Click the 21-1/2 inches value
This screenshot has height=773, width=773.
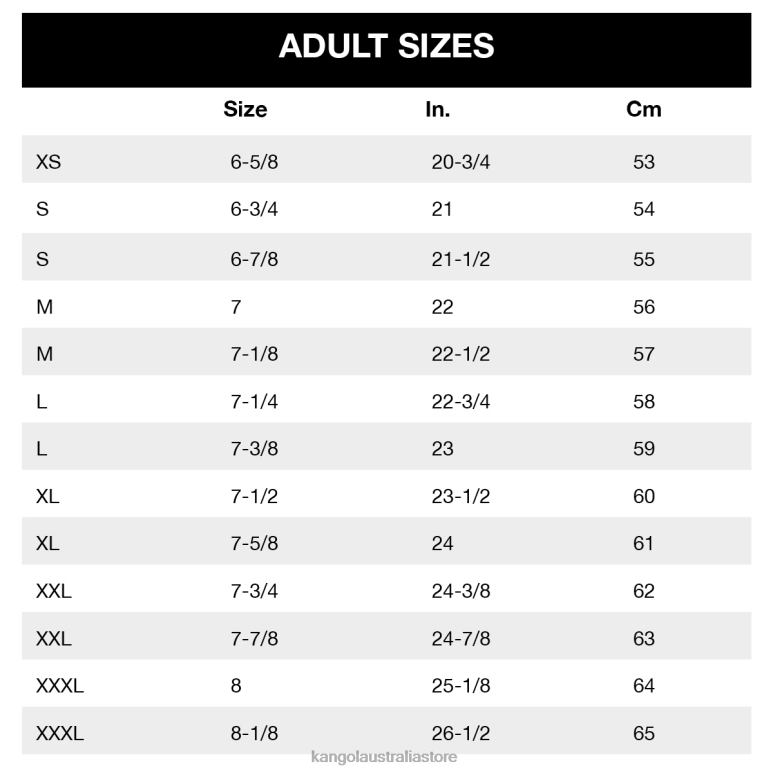pyautogui.click(x=460, y=259)
